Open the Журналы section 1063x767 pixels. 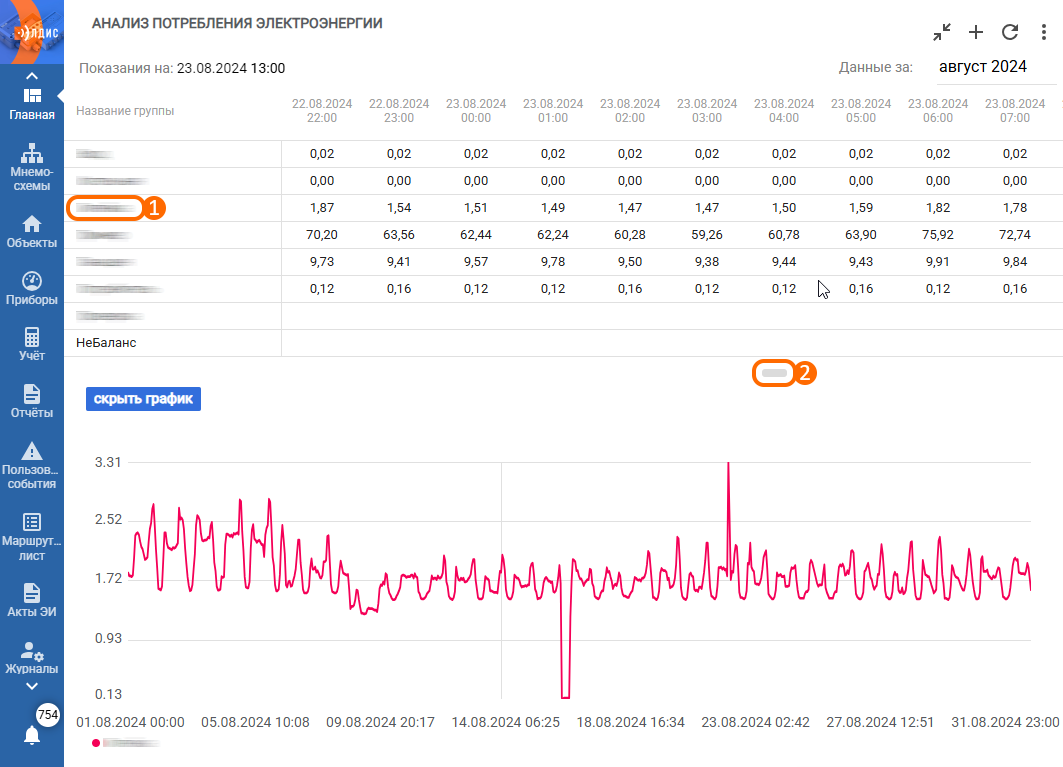pos(32,652)
